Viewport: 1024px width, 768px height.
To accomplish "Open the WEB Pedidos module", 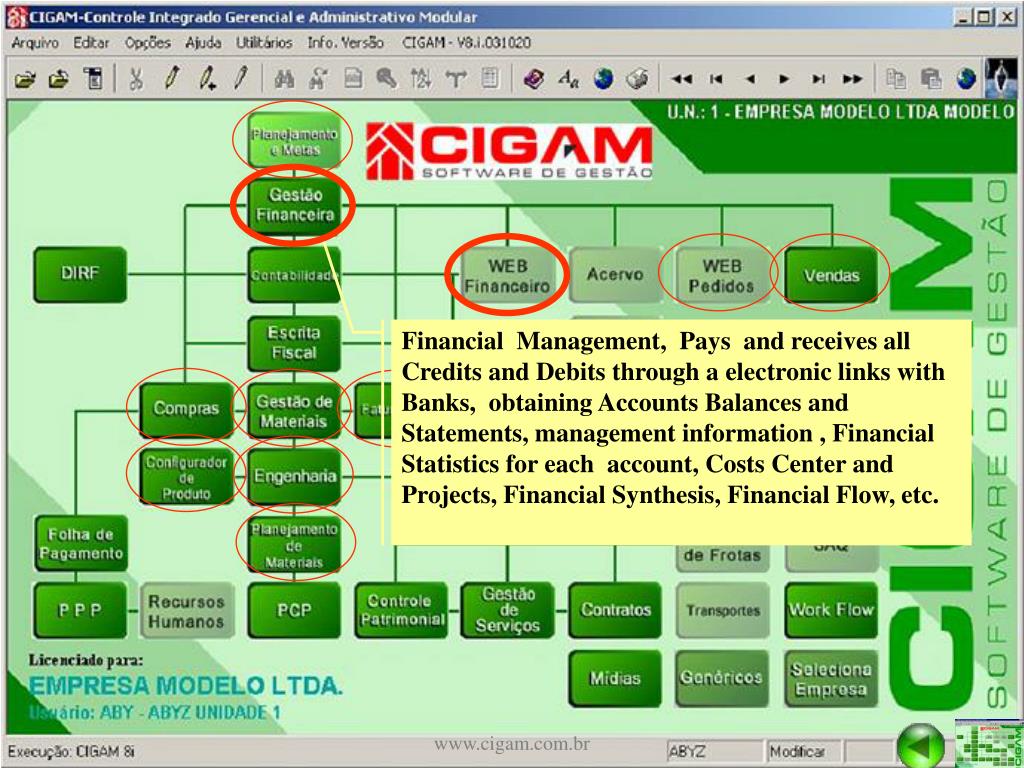I will pos(722,275).
